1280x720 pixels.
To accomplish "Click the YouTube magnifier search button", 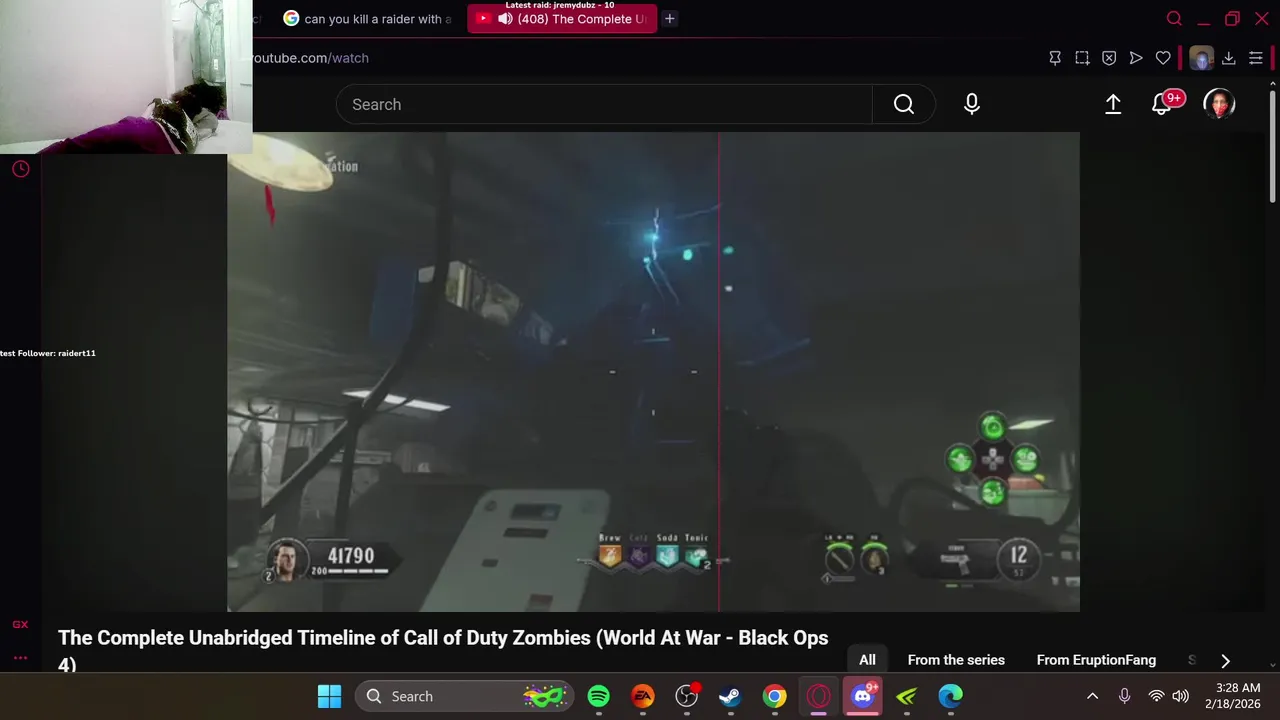I will pos(904,104).
